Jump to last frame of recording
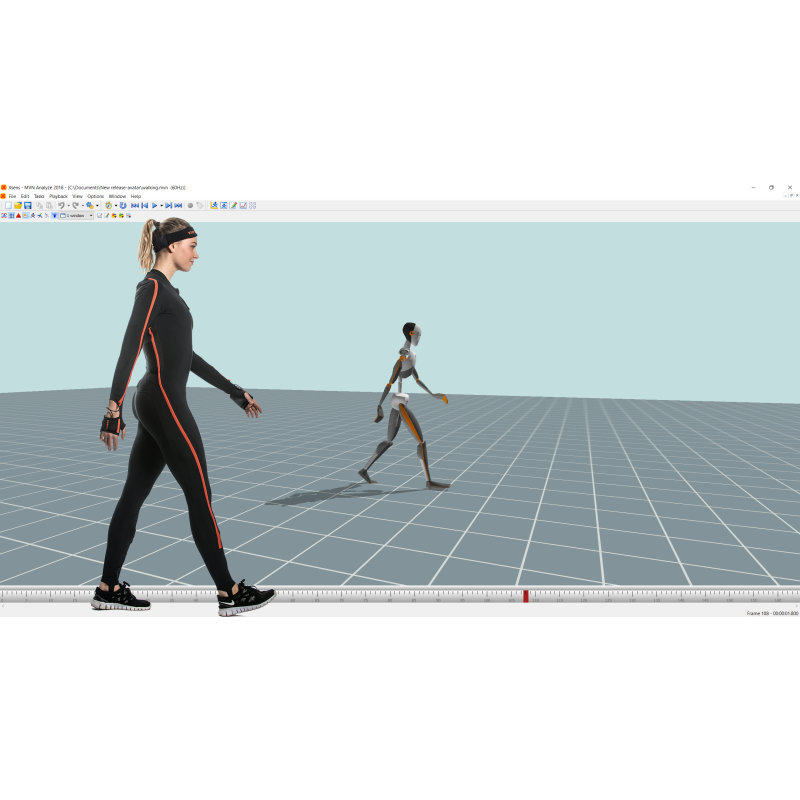800x800 pixels. (178, 205)
